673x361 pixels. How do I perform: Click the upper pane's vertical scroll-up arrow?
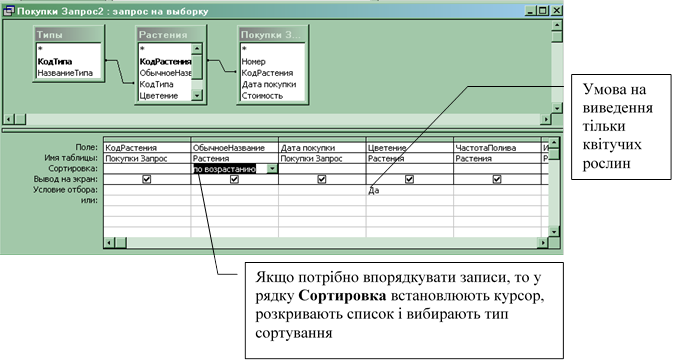(557, 25)
